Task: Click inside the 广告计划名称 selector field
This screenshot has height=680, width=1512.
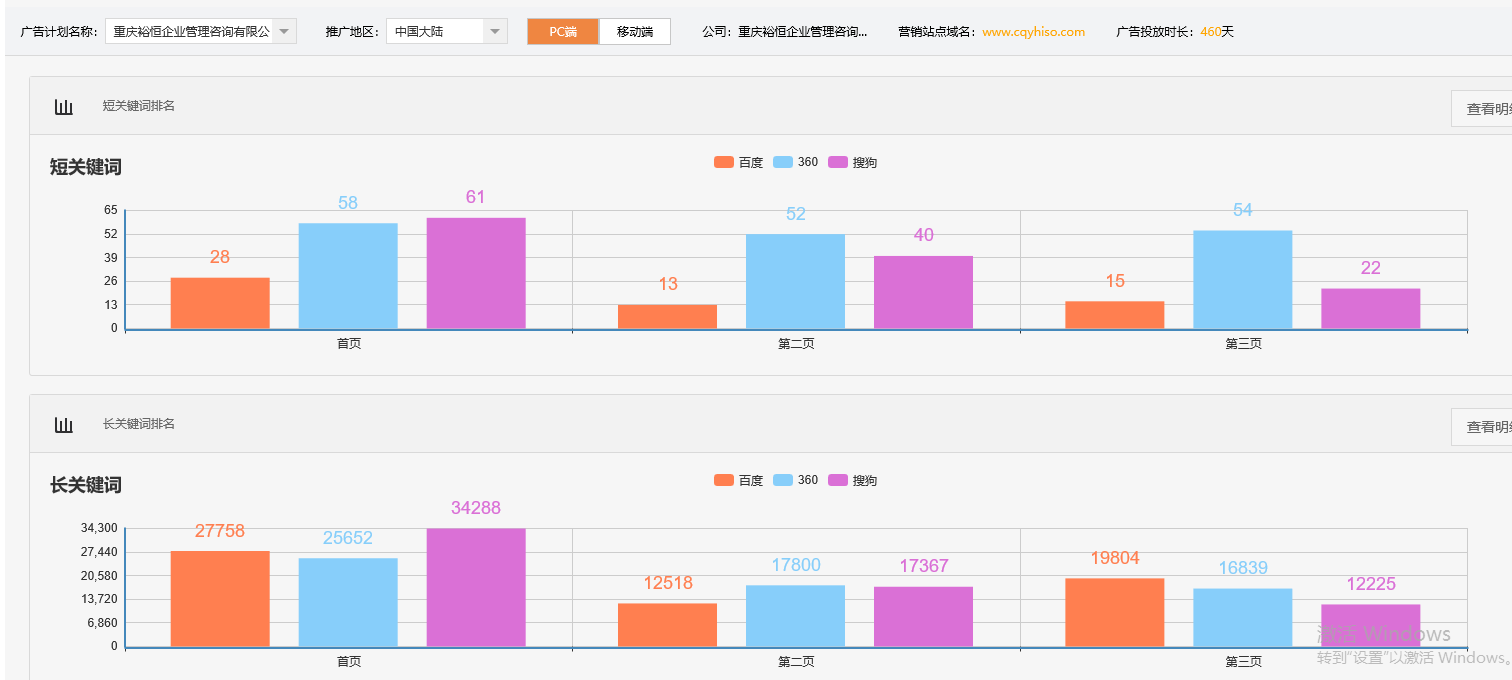Action: point(190,31)
